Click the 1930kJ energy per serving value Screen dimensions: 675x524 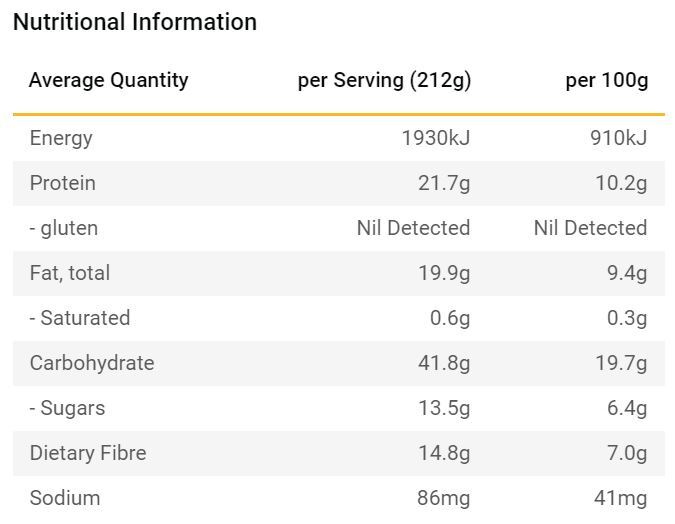point(435,138)
